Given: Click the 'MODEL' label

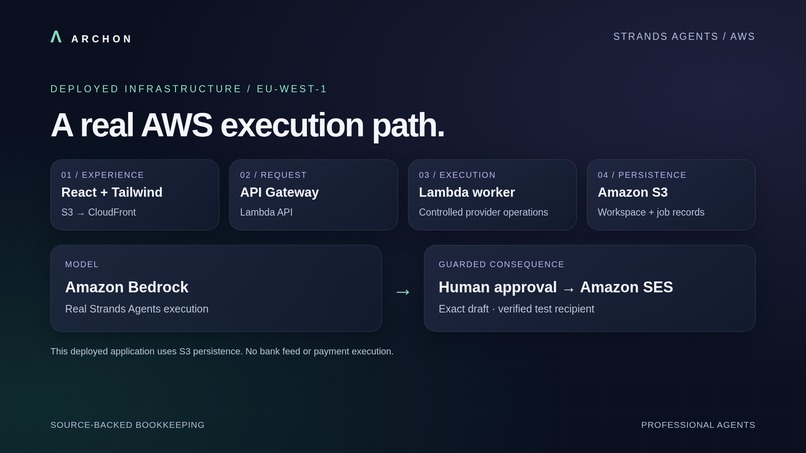Looking at the screenshot, I should [x=81, y=264].
